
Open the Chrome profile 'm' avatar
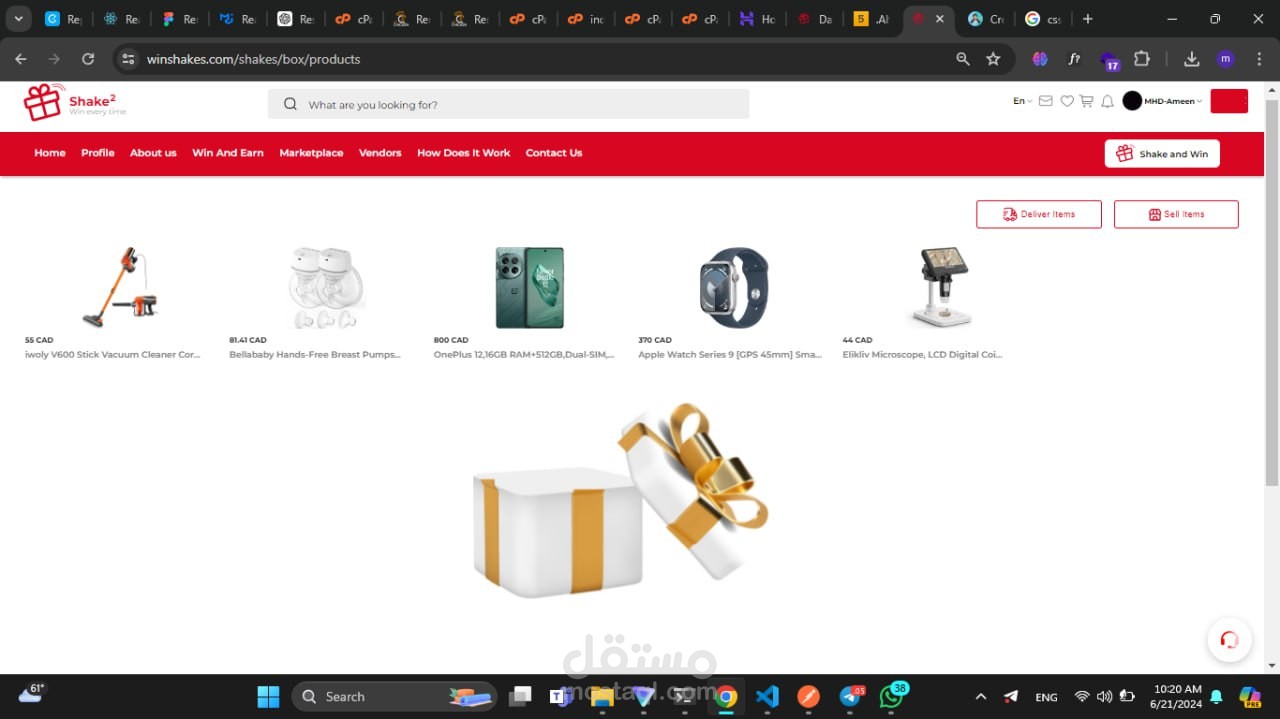[1225, 59]
